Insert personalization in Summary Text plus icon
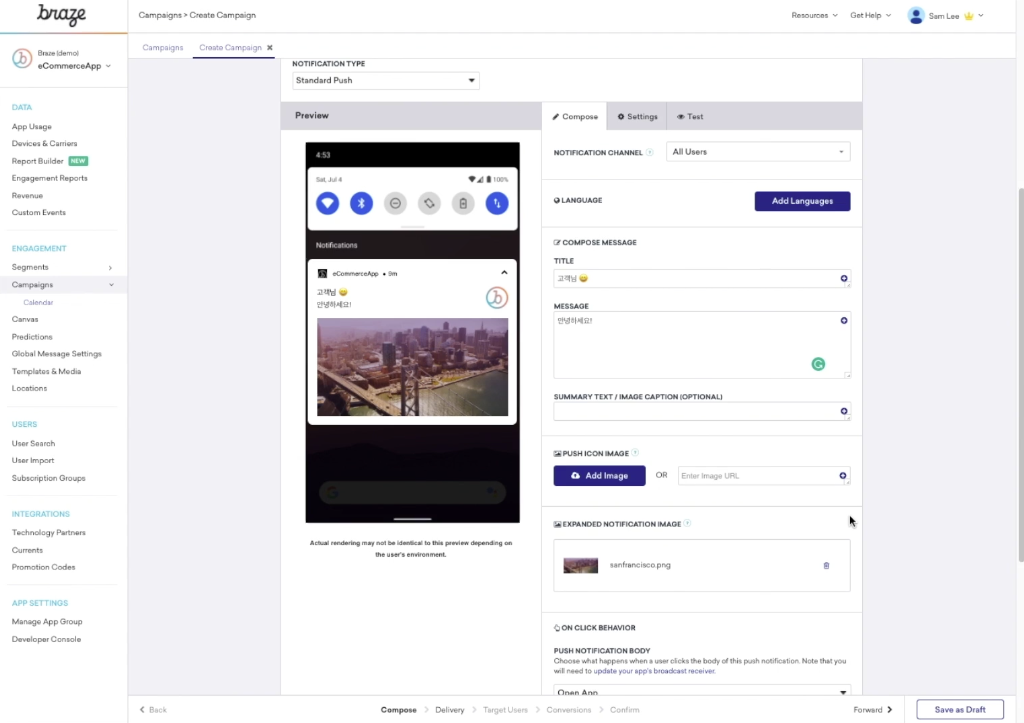Image resolution: width=1024 pixels, height=723 pixels. click(x=844, y=411)
